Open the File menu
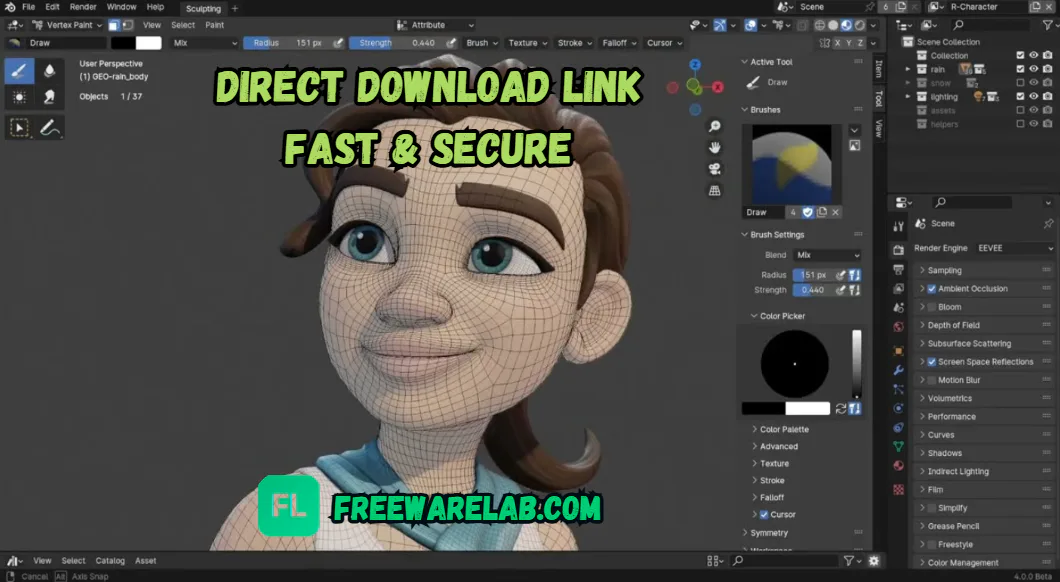1060x582 pixels. [x=28, y=7]
